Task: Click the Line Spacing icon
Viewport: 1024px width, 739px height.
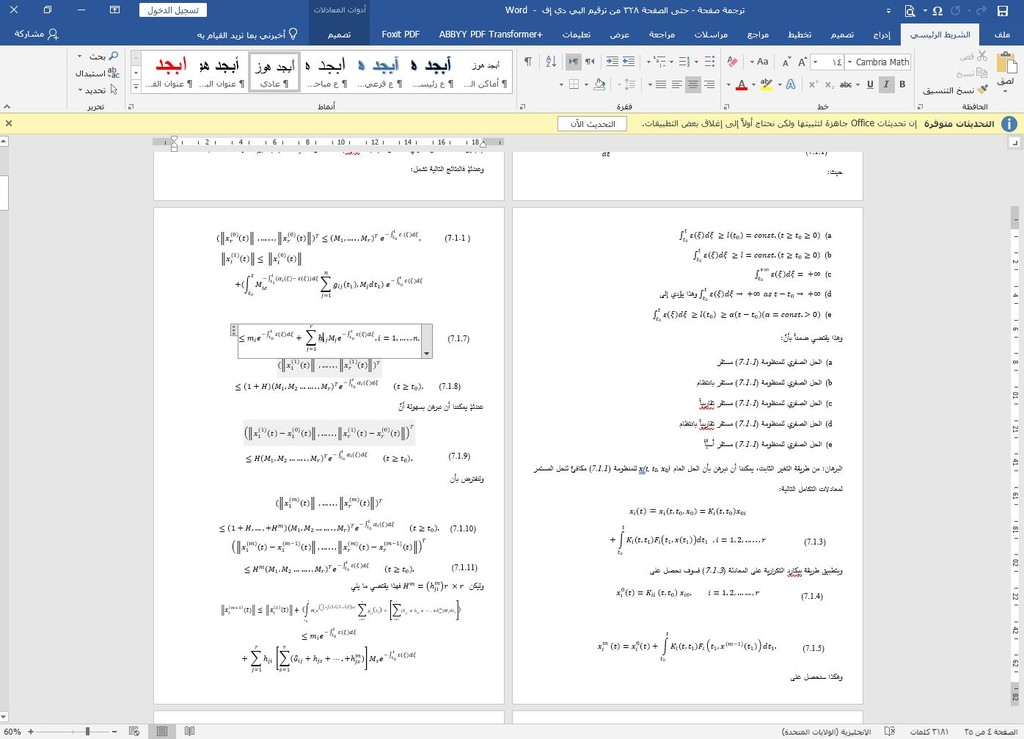Action: tap(629, 84)
